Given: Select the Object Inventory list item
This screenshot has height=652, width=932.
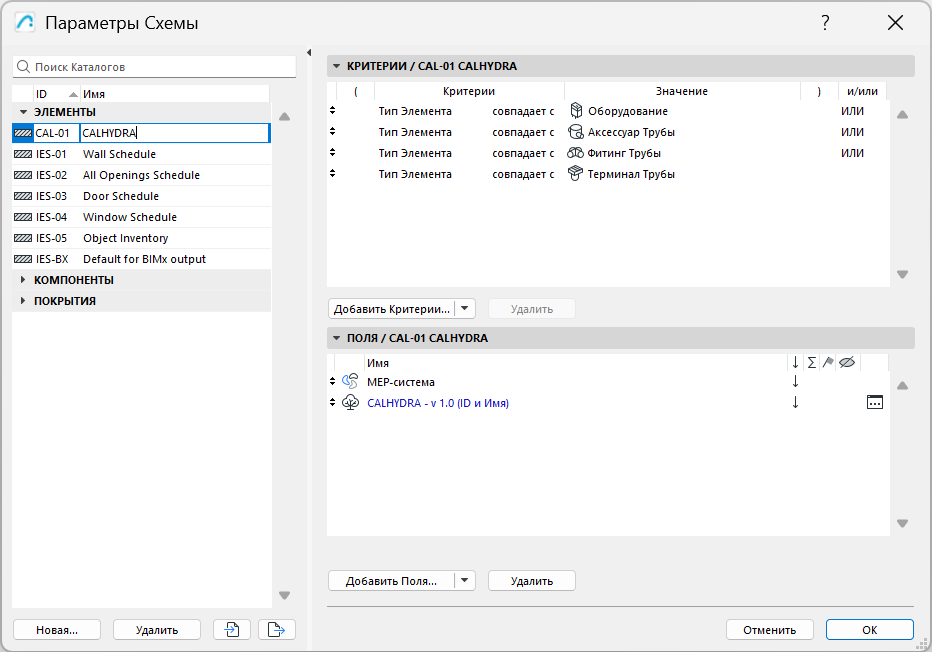Looking at the screenshot, I should pyautogui.click(x=125, y=238).
